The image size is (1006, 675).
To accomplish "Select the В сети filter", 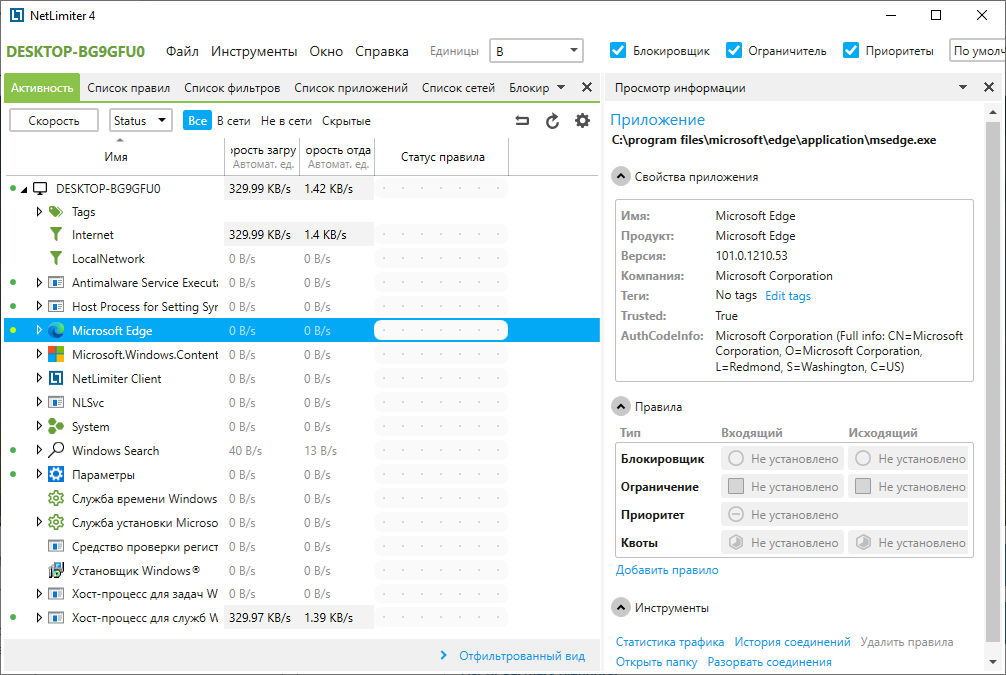I will 234,121.
